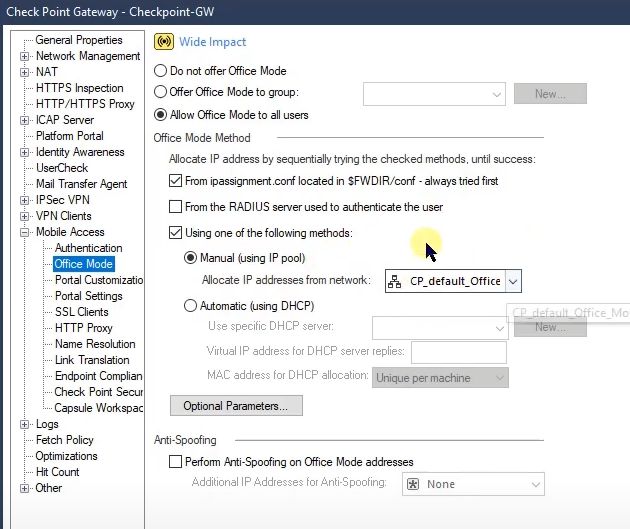Expand the Network Management tree node
This screenshot has width=630, height=529.
25,56
